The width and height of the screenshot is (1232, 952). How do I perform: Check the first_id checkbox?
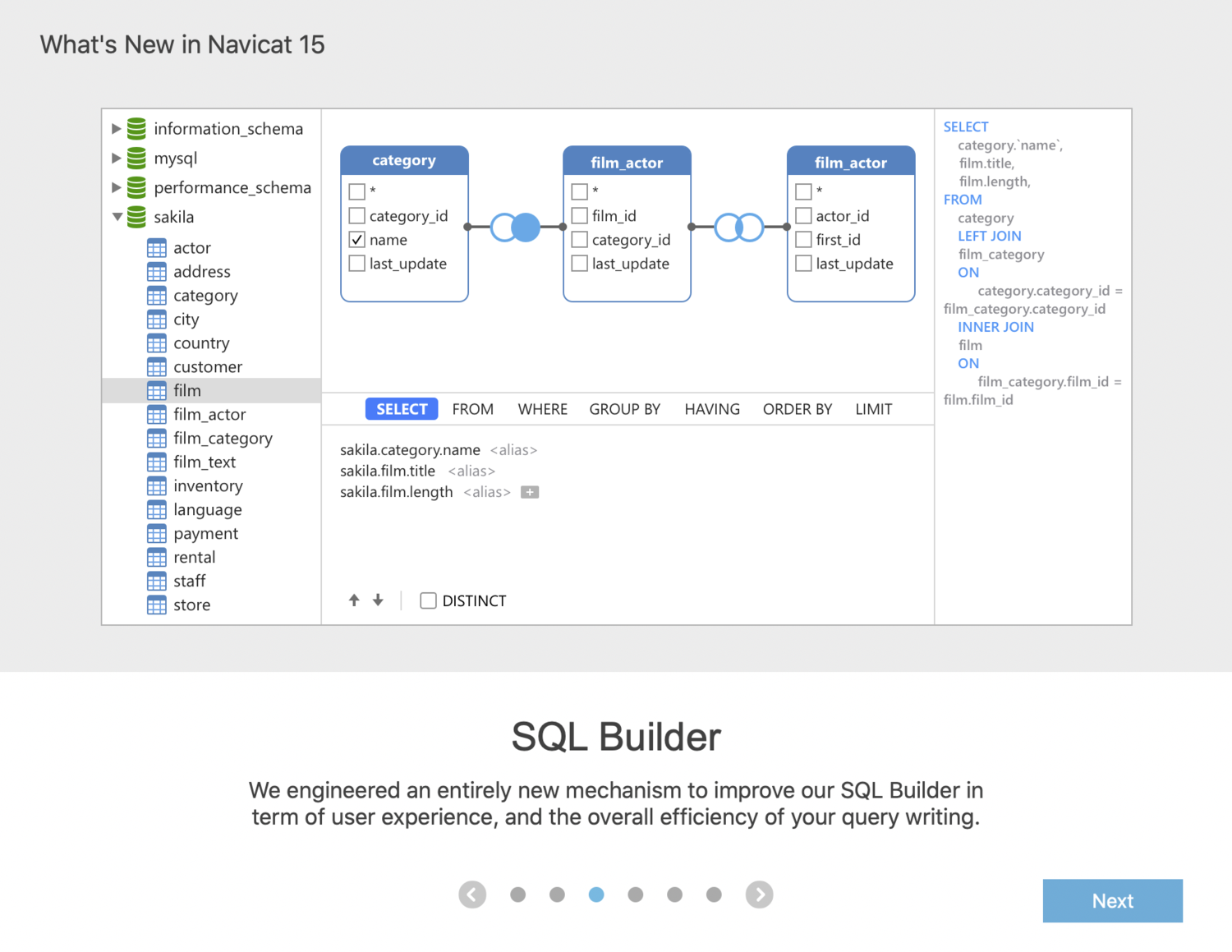tap(803, 239)
